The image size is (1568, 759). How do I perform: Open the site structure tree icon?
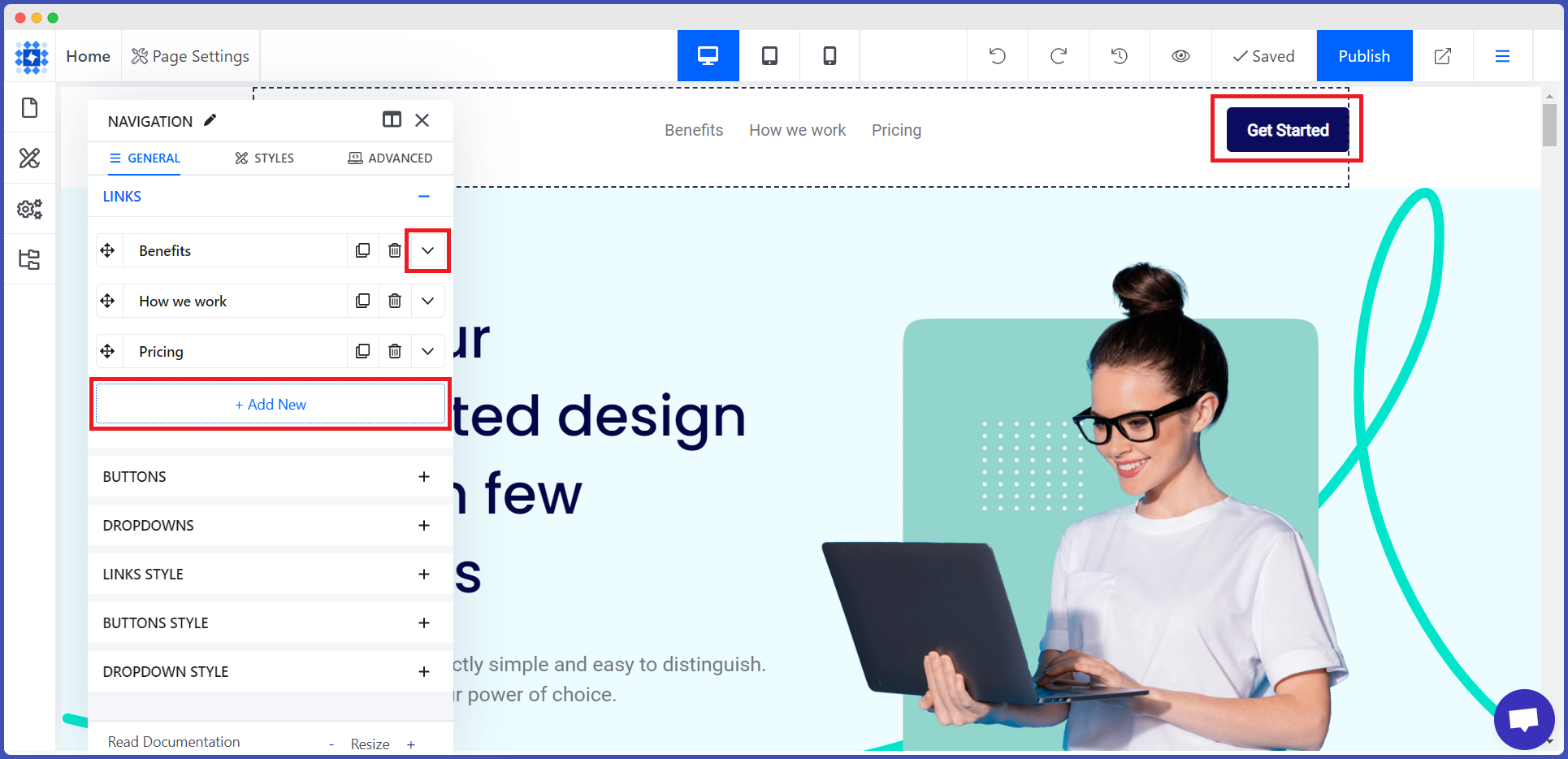[30, 258]
